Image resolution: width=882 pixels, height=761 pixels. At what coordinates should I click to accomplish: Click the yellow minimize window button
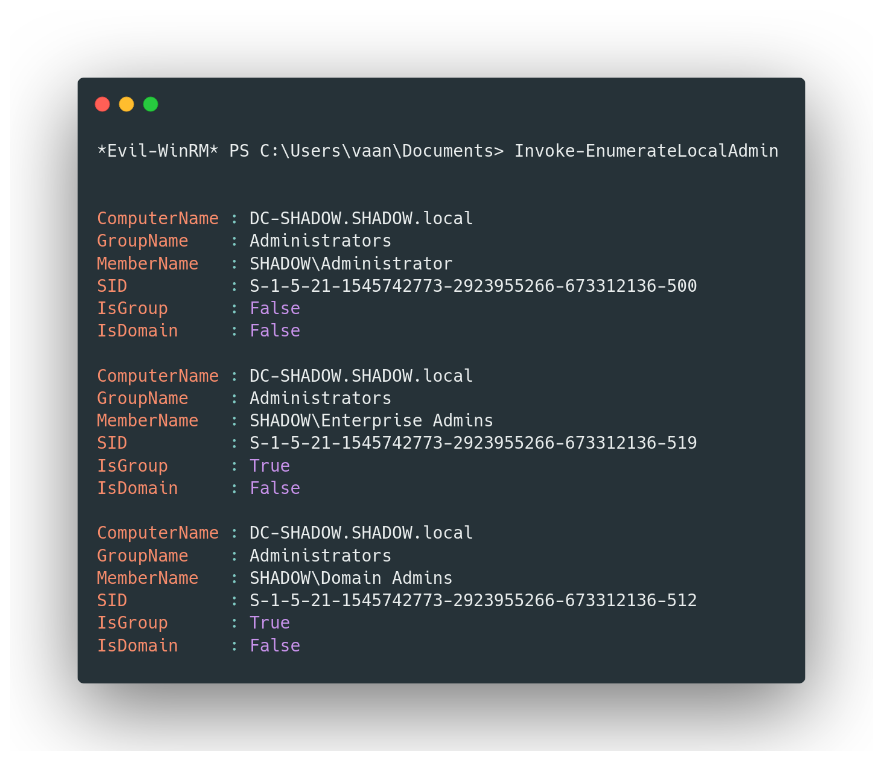tap(126, 104)
